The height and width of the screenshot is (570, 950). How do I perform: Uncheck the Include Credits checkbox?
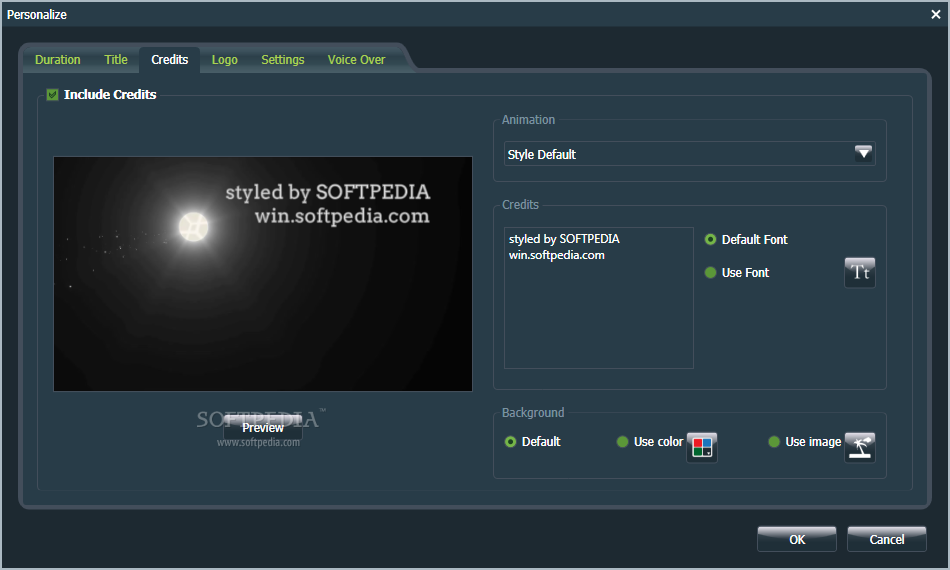(53, 94)
